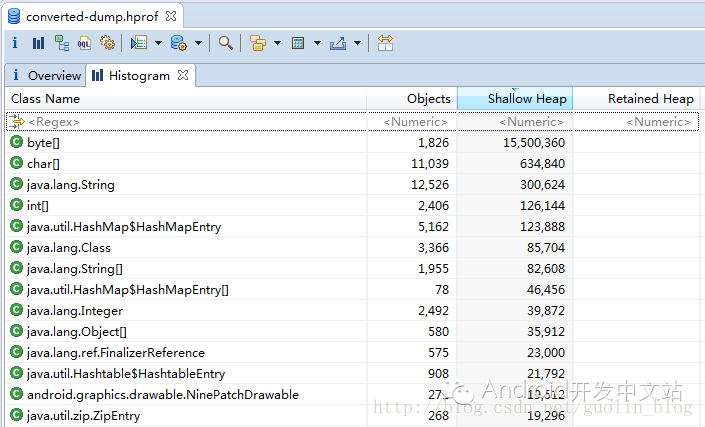Click compare to another heap dump icon
The height and width of the screenshot is (427, 705).
coord(385,43)
